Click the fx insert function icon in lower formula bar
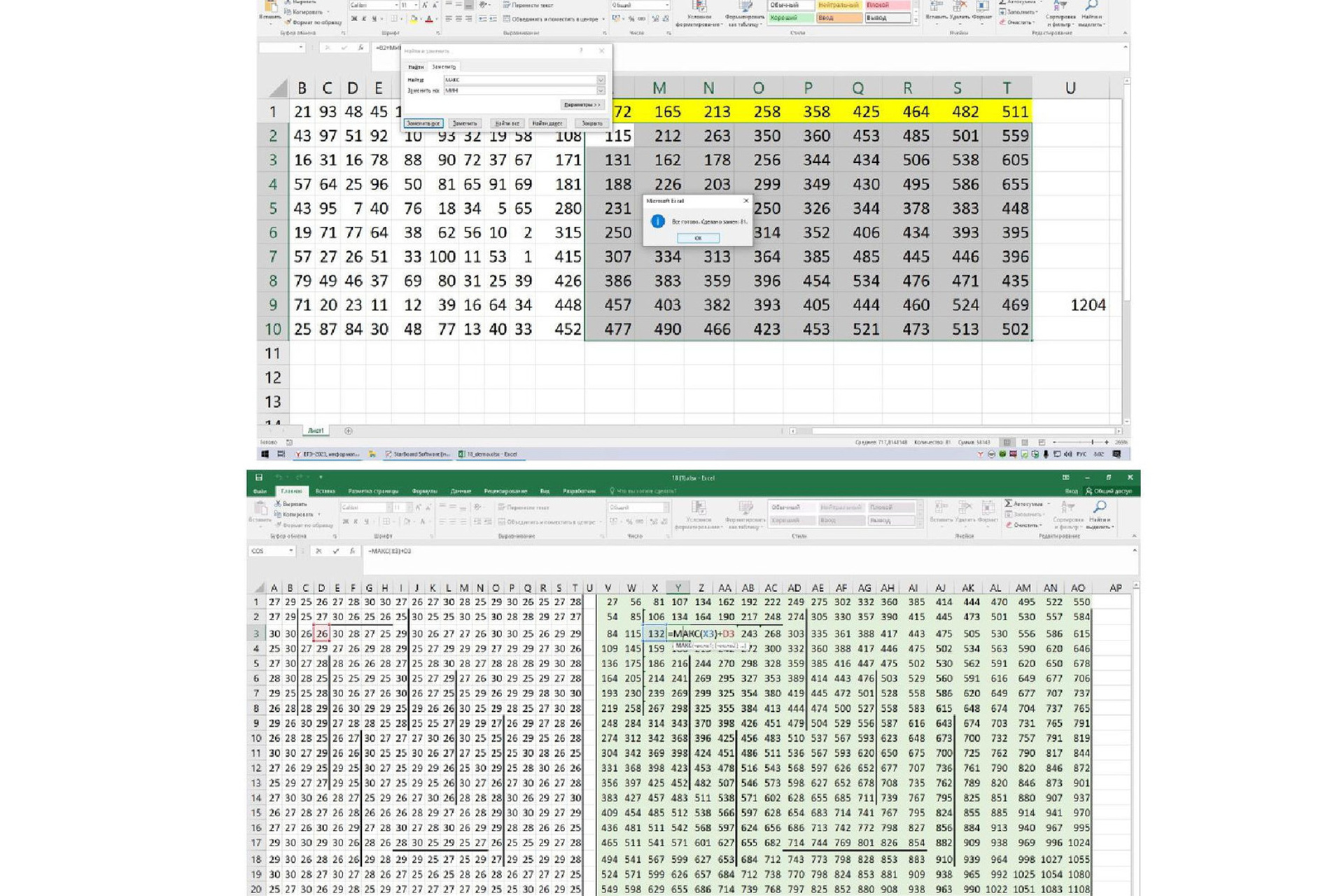 point(352,551)
